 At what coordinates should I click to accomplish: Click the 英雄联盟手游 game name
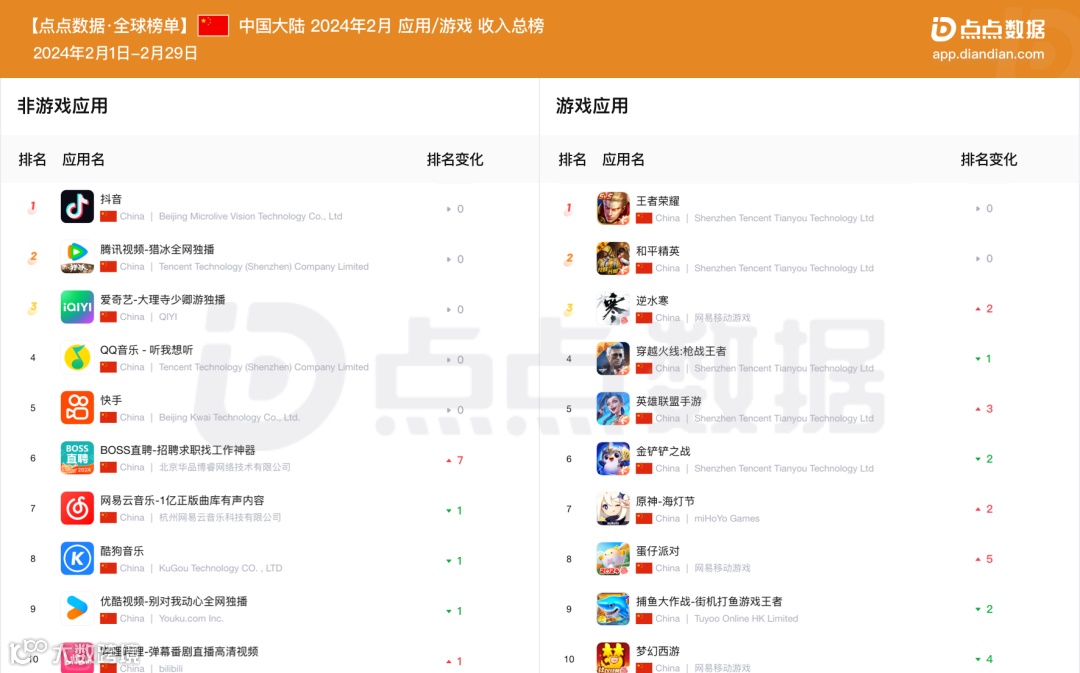(669, 401)
